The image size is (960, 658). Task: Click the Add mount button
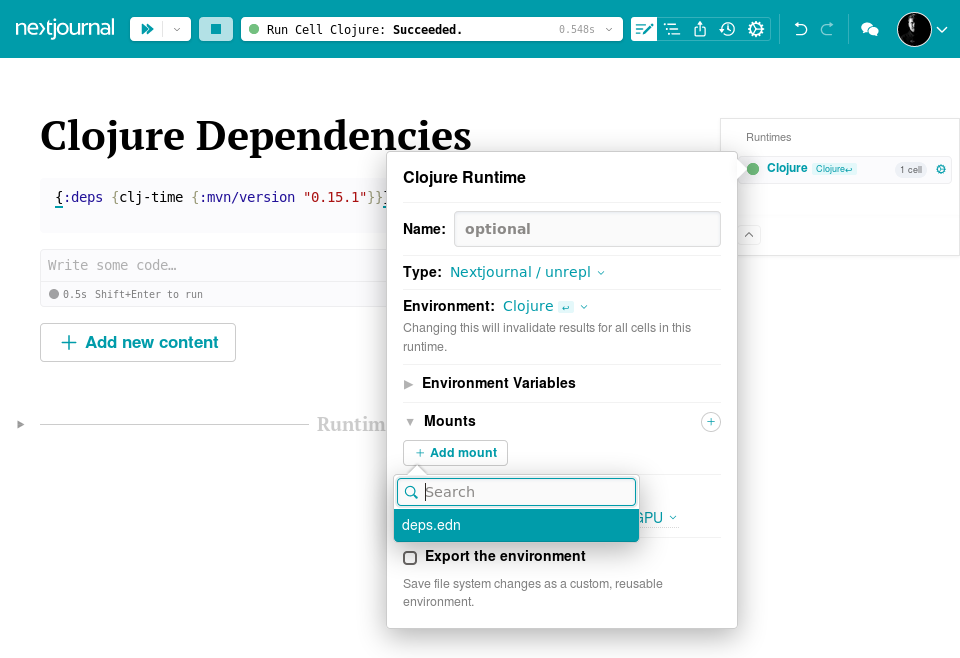click(455, 453)
